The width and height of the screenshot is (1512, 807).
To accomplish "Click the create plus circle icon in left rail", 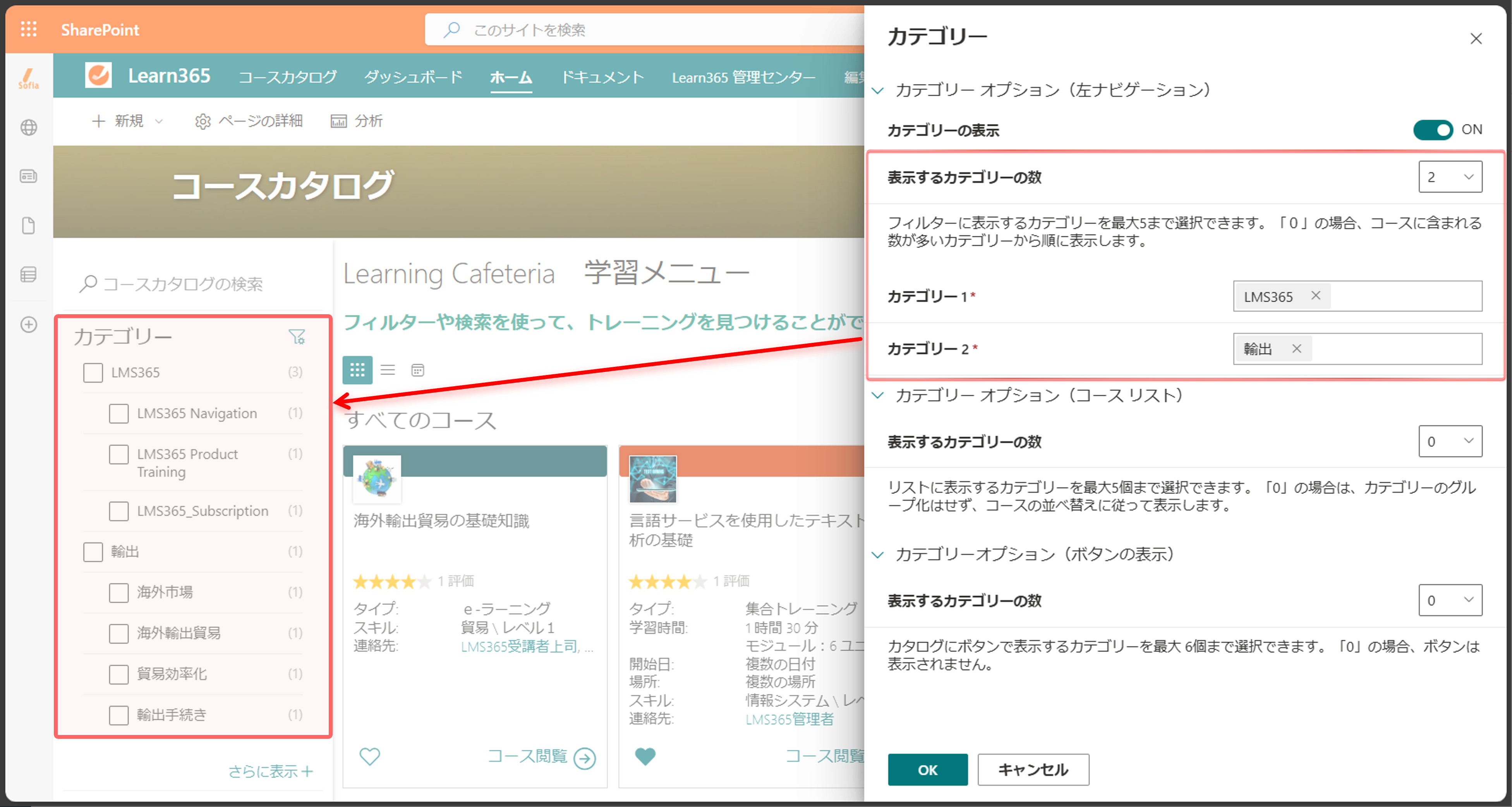I will 28,324.
